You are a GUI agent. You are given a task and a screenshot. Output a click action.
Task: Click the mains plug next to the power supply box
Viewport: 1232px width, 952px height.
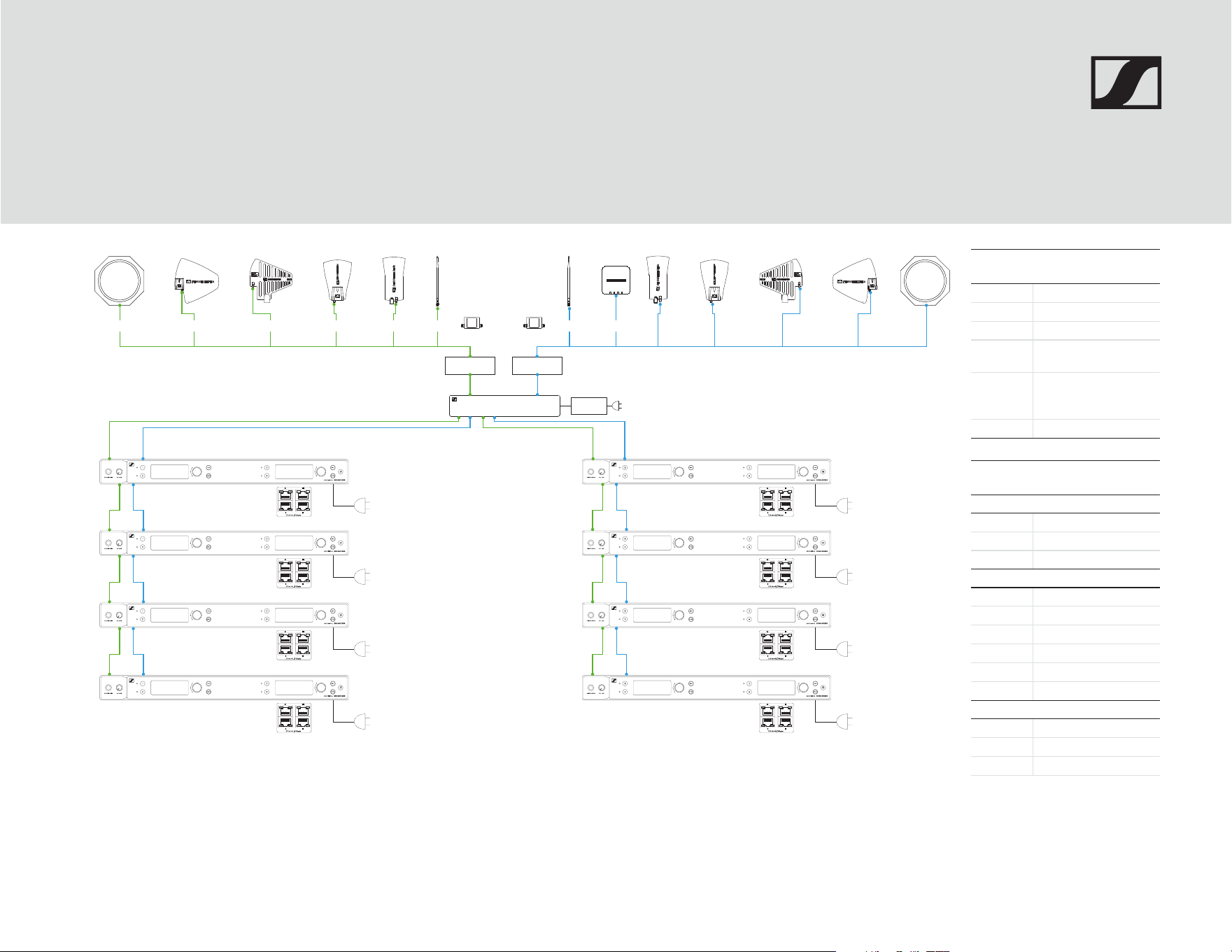[x=616, y=406]
